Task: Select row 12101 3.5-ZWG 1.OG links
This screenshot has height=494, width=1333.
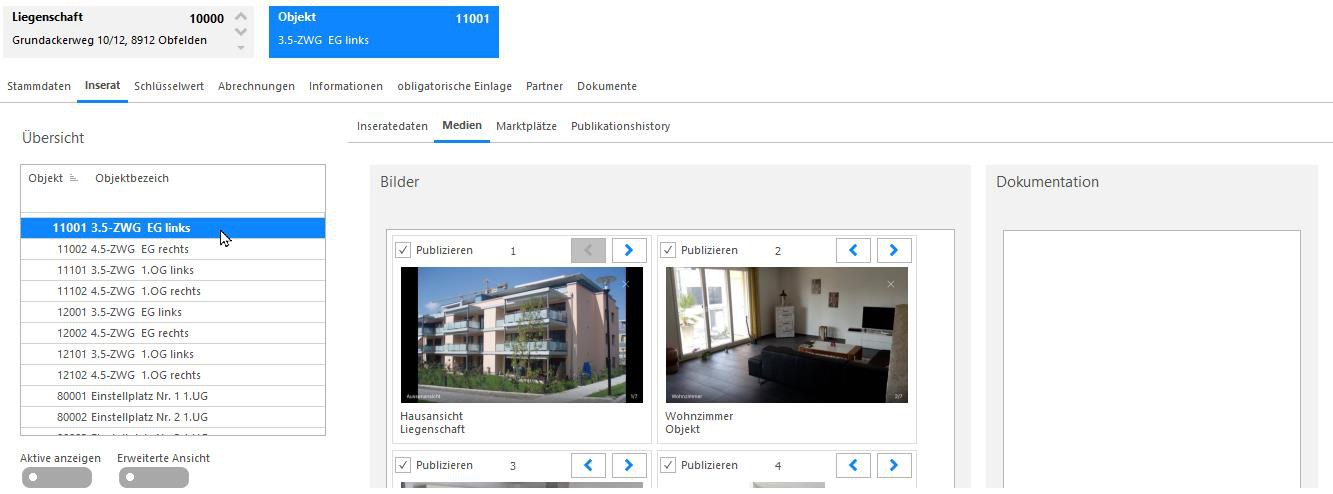Action: point(173,354)
